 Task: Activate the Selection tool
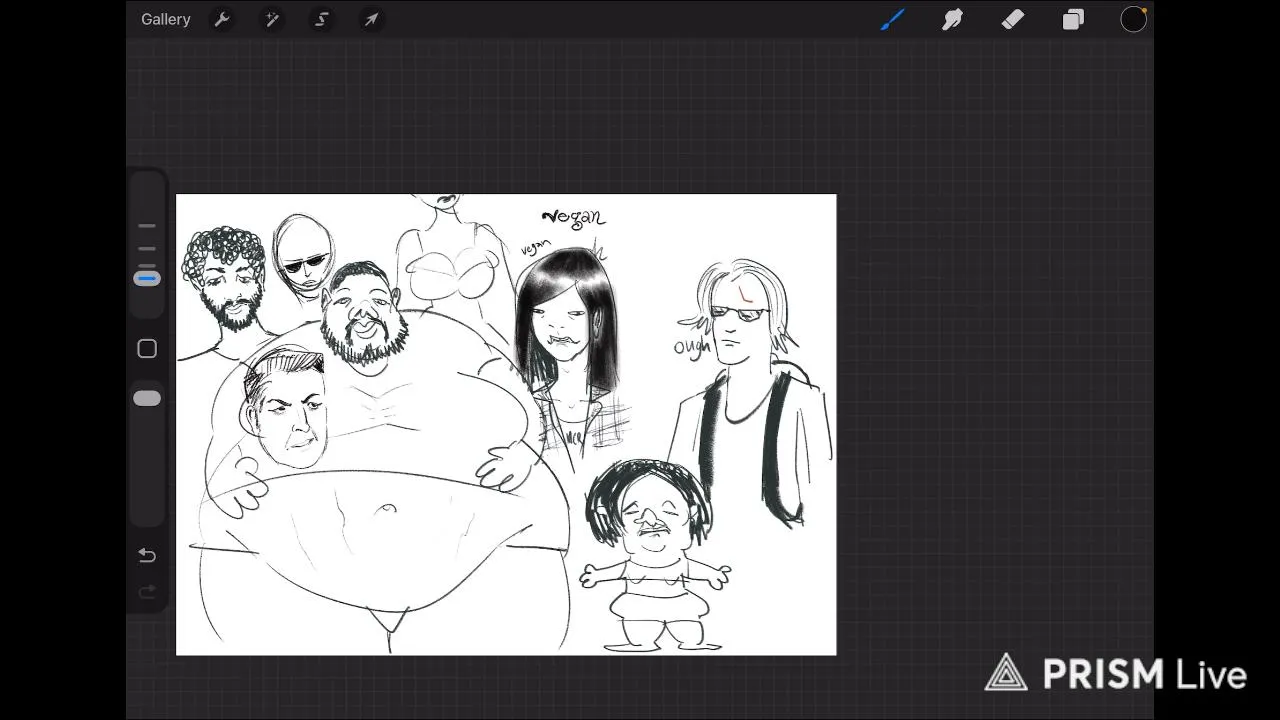pyautogui.click(x=321, y=19)
